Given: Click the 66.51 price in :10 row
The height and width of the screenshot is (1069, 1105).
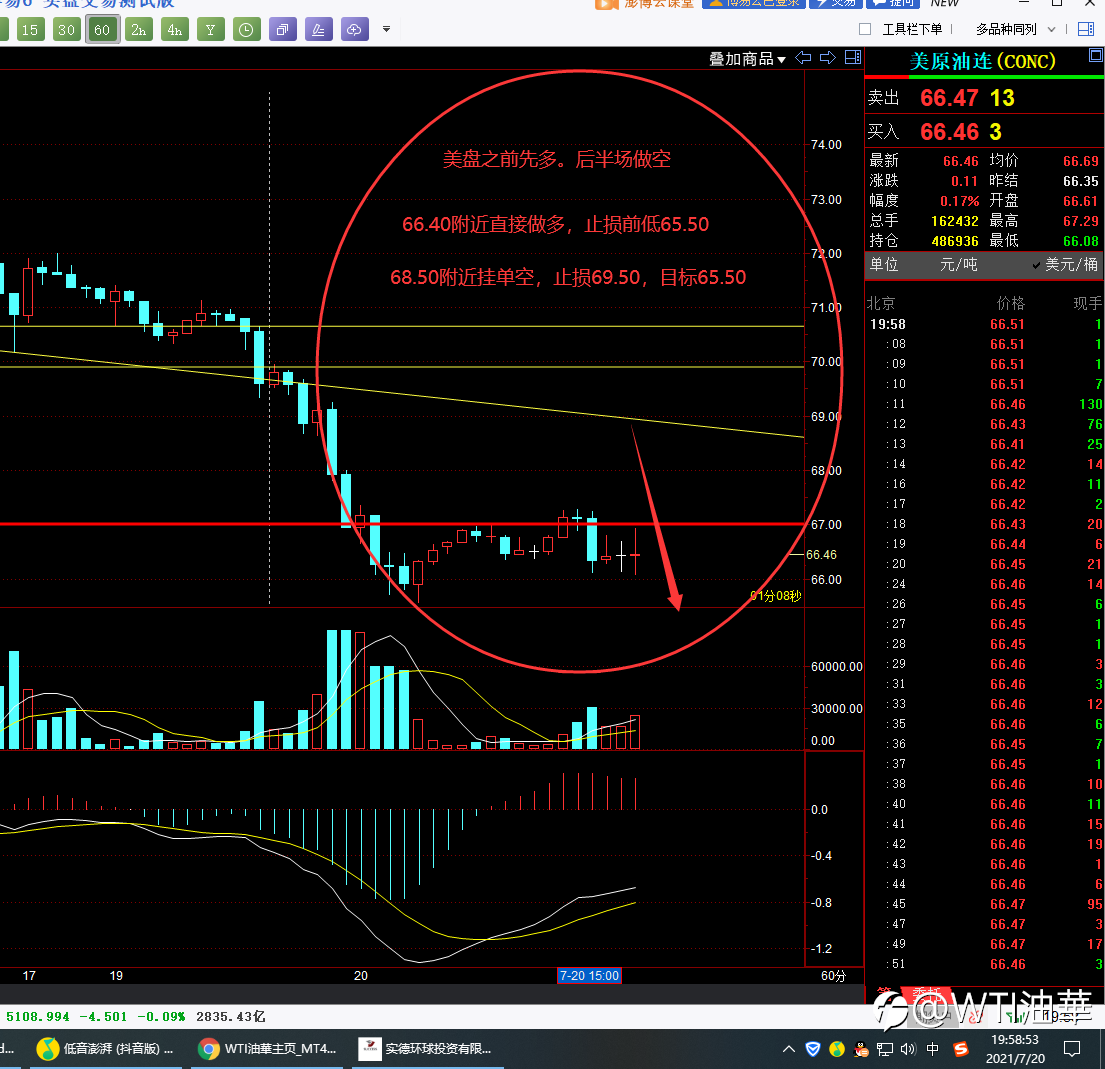Looking at the screenshot, I should point(1007,384).
